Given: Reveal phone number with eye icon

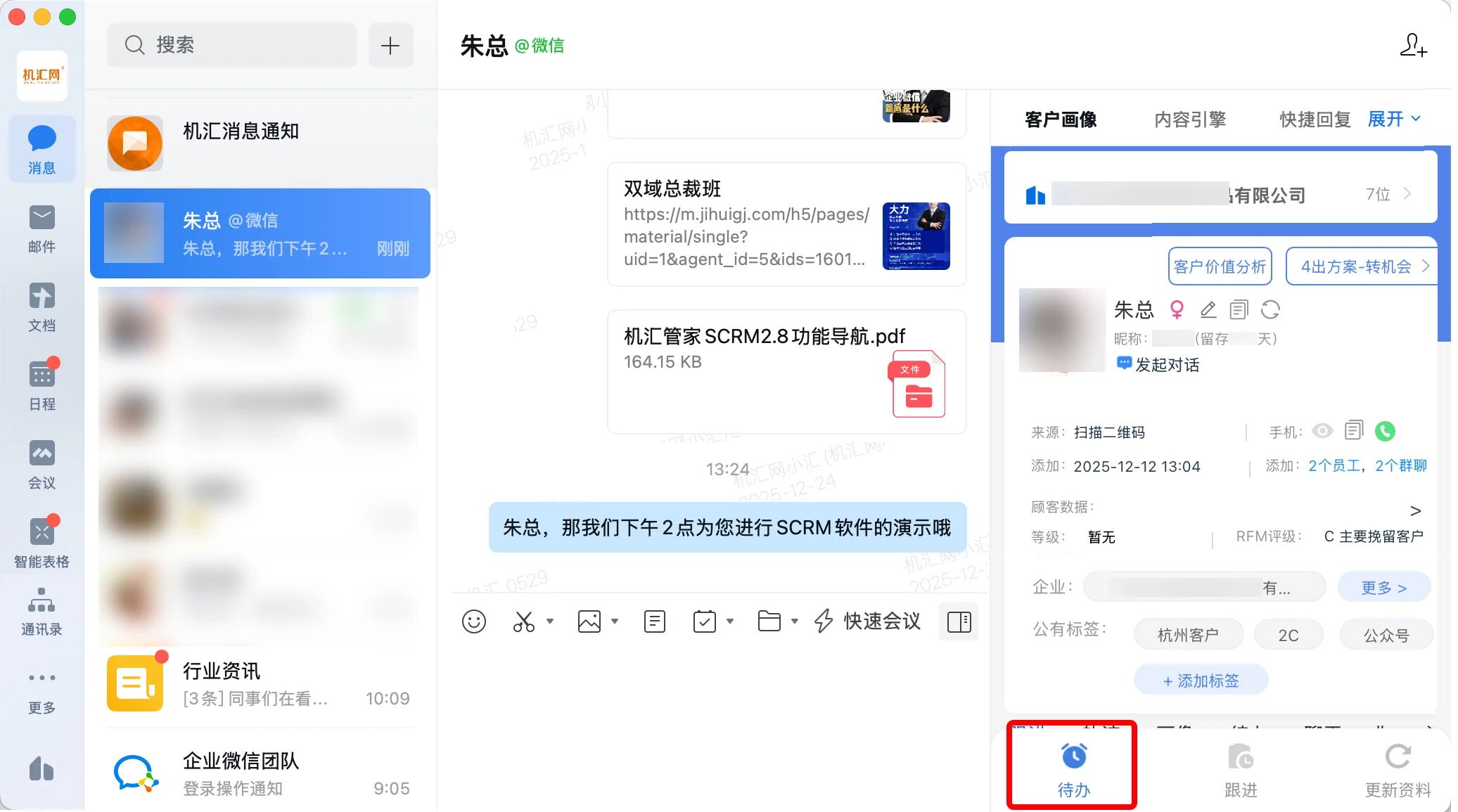Looking at the screenshot, I should point(1322,431).
